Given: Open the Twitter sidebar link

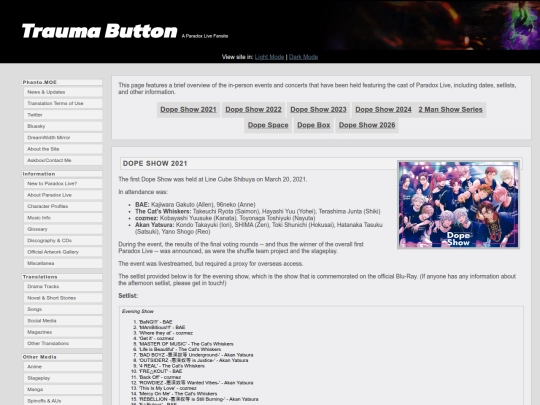Looking at the screenshot, I should [x=63, y=115].
